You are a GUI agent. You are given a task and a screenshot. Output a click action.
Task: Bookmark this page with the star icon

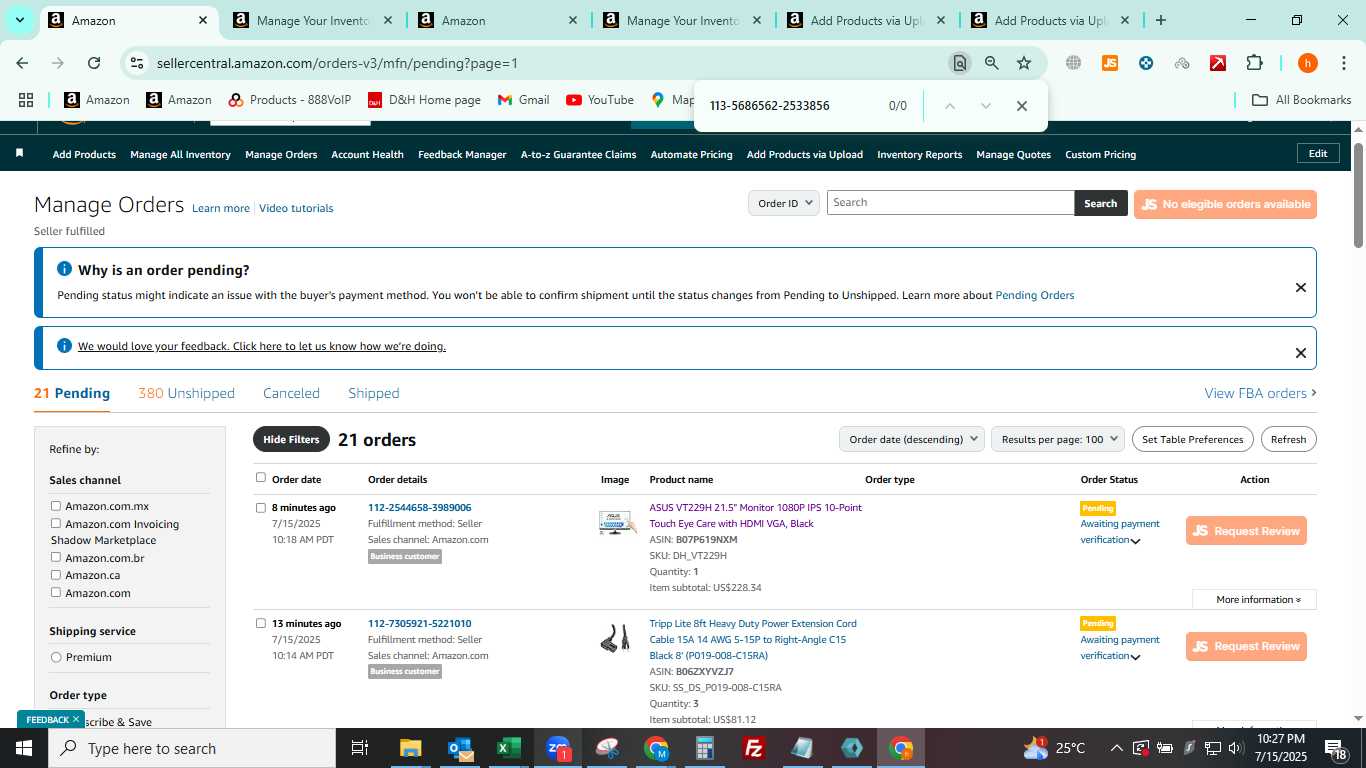(1024, 63)
